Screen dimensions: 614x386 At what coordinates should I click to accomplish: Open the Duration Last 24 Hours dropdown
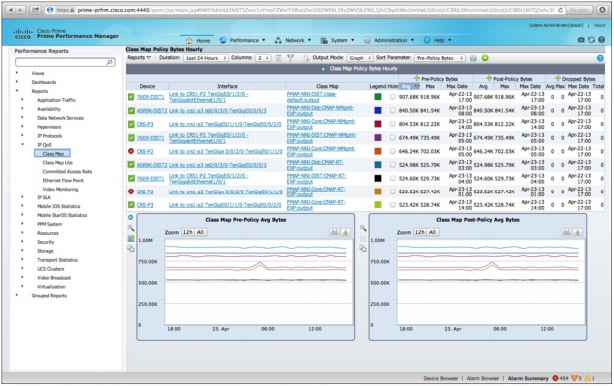pyautogui.click(x=206, y=58)
